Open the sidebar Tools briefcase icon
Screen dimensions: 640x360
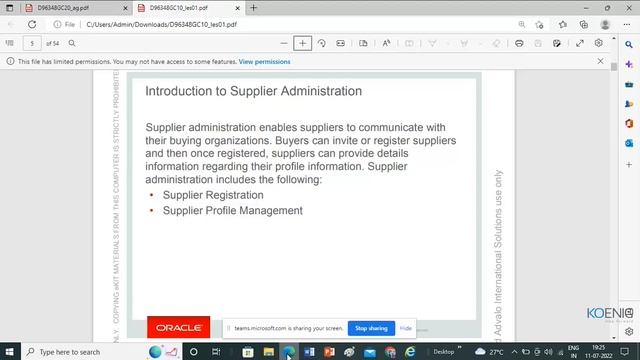pyautogui.click(x=629, y=84)
